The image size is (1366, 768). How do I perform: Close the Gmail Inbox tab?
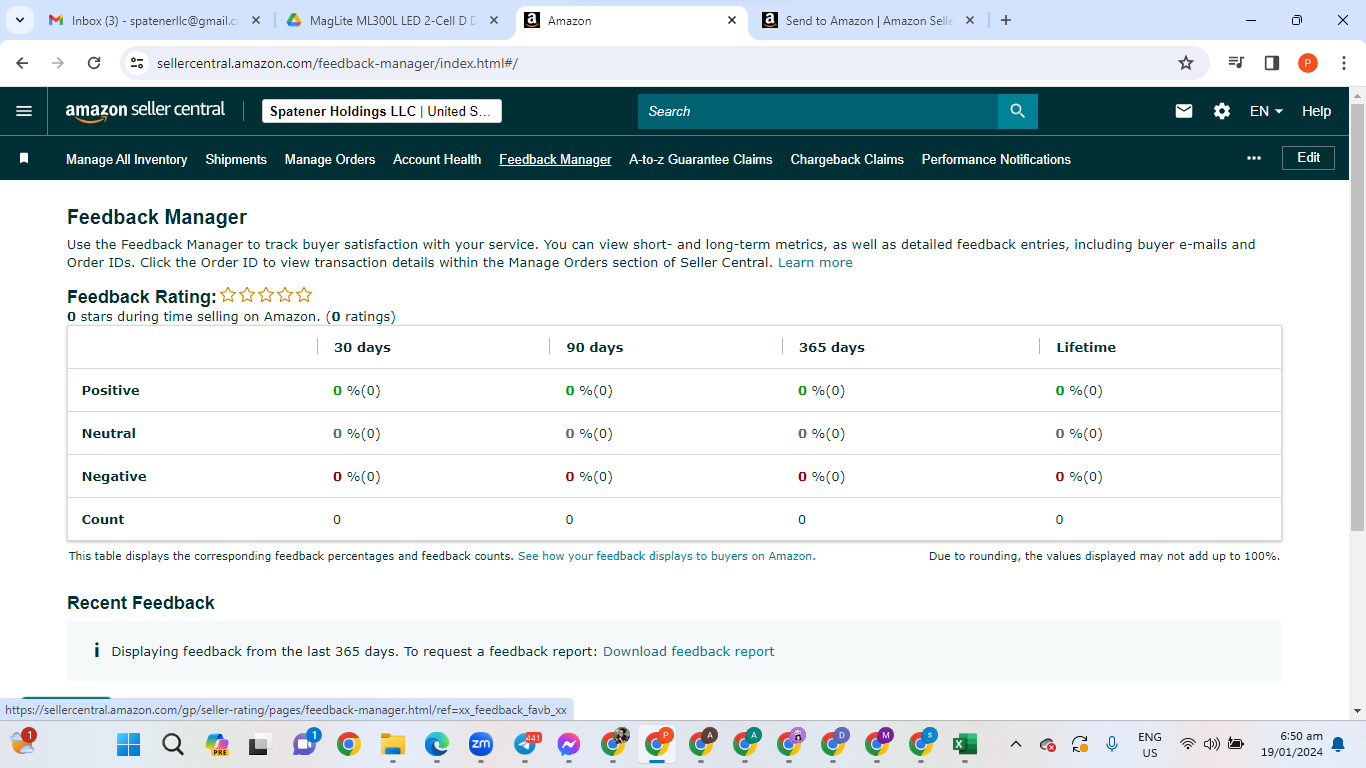tap(257, 20)
